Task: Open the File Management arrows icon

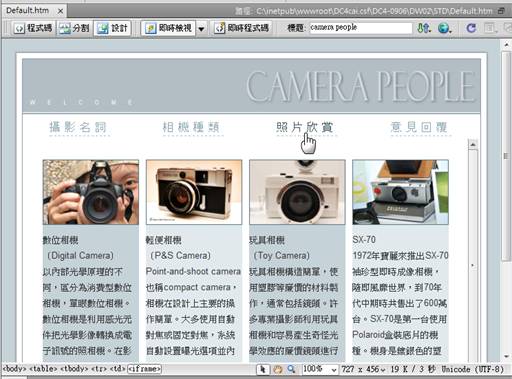Action: (424, 28)
